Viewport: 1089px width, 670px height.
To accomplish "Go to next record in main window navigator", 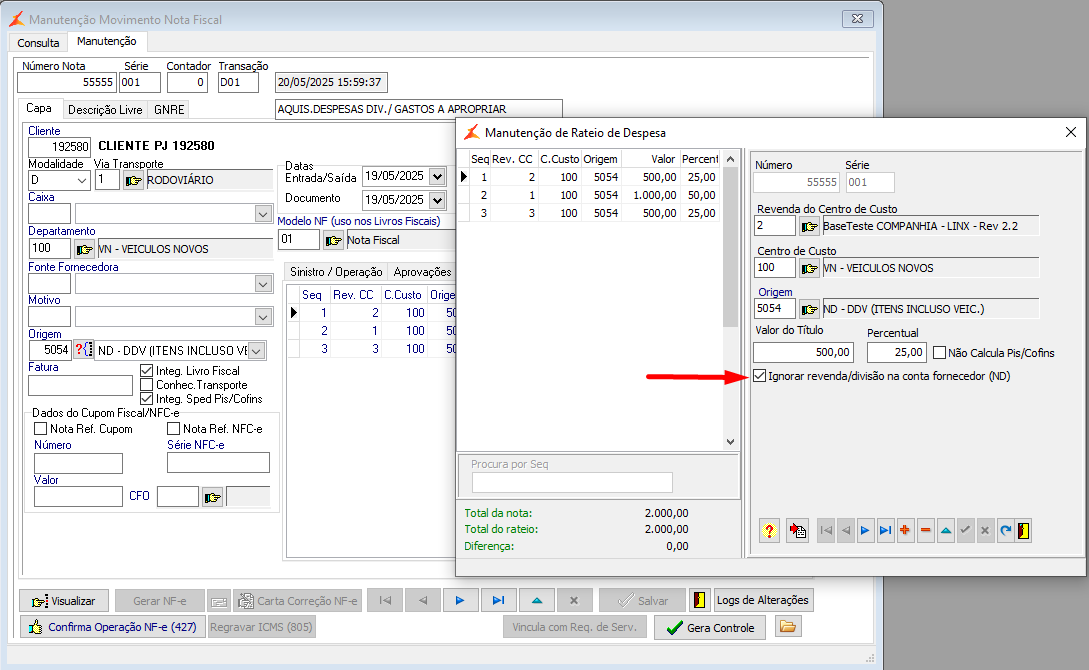I will coord(460,601).
